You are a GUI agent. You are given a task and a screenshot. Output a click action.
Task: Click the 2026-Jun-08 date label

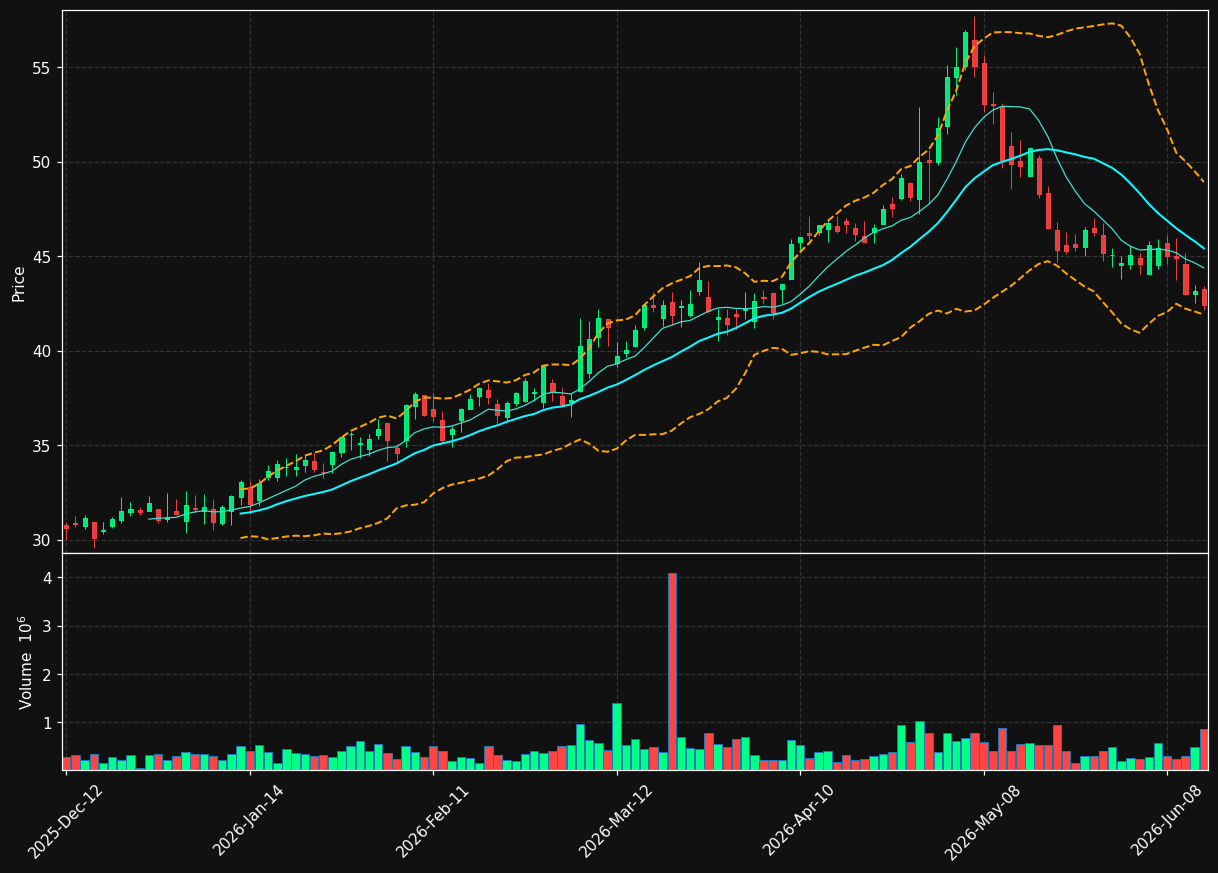click(x=1167, y=820)
